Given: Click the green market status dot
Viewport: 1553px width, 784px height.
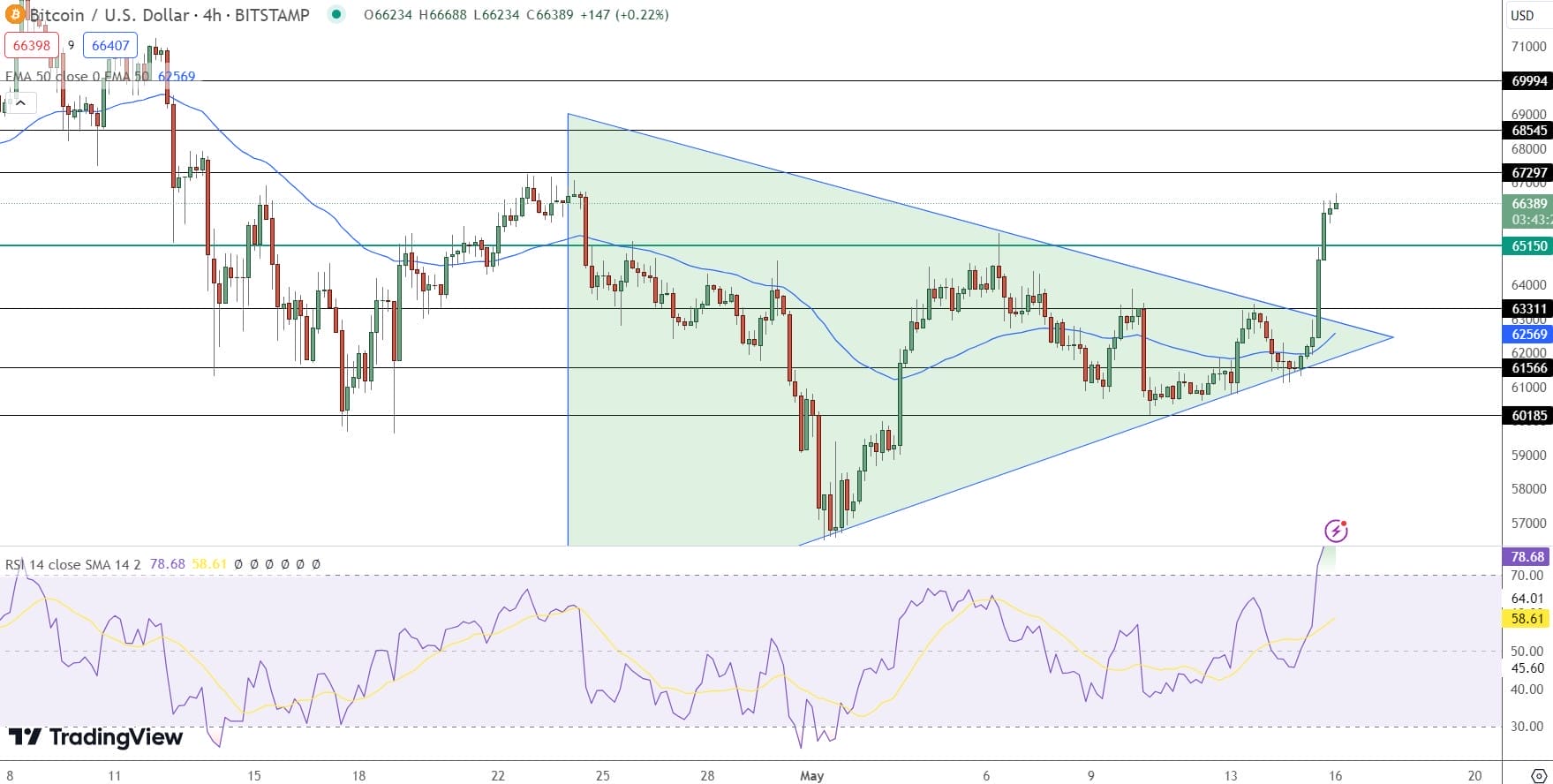Looking at the screenshot, I should [x=336, y=14].
